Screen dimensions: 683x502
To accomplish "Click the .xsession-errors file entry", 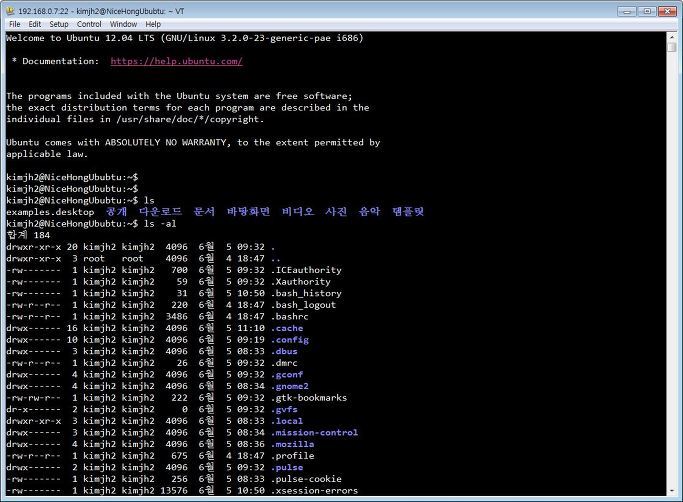I will point(314,491).
